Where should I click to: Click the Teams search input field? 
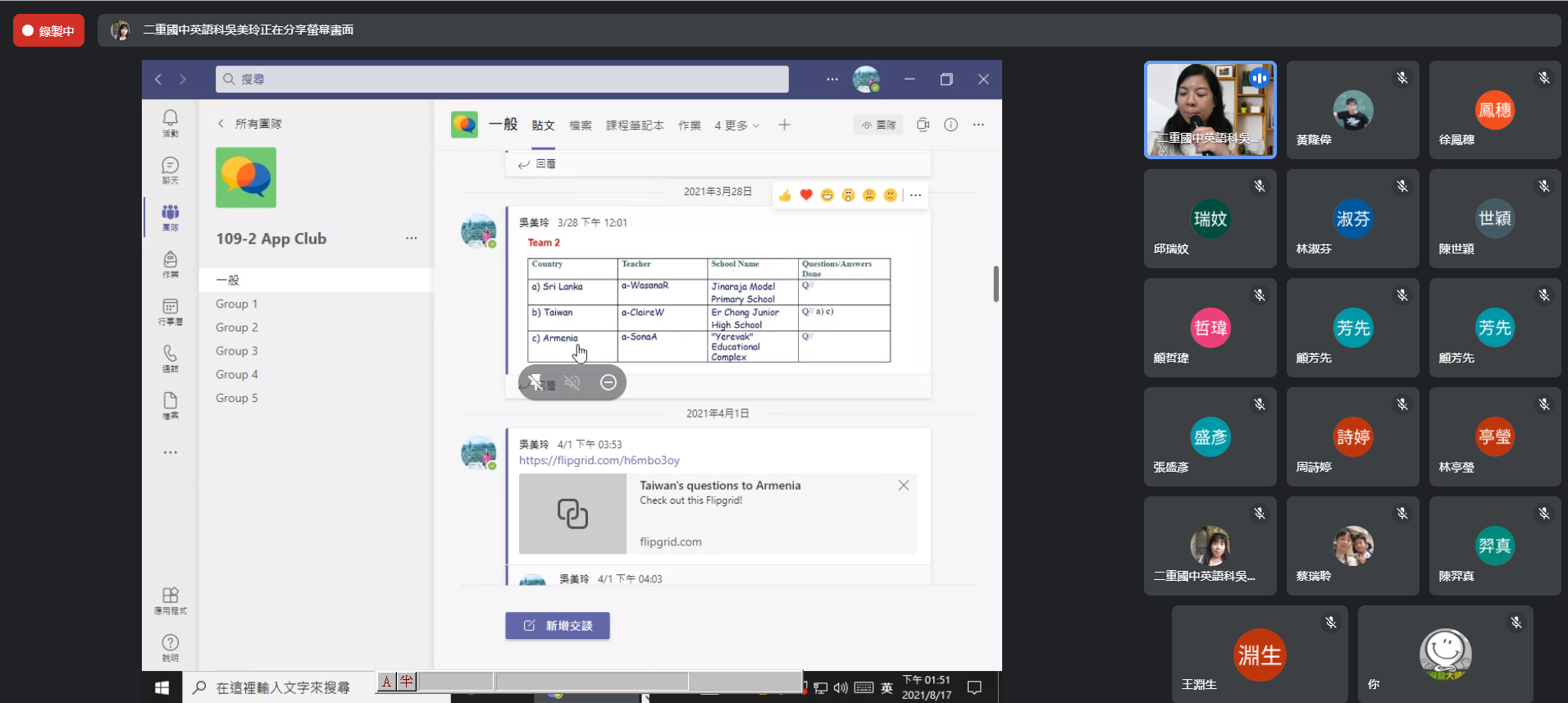pyautogui.click(x=502, y=80)
